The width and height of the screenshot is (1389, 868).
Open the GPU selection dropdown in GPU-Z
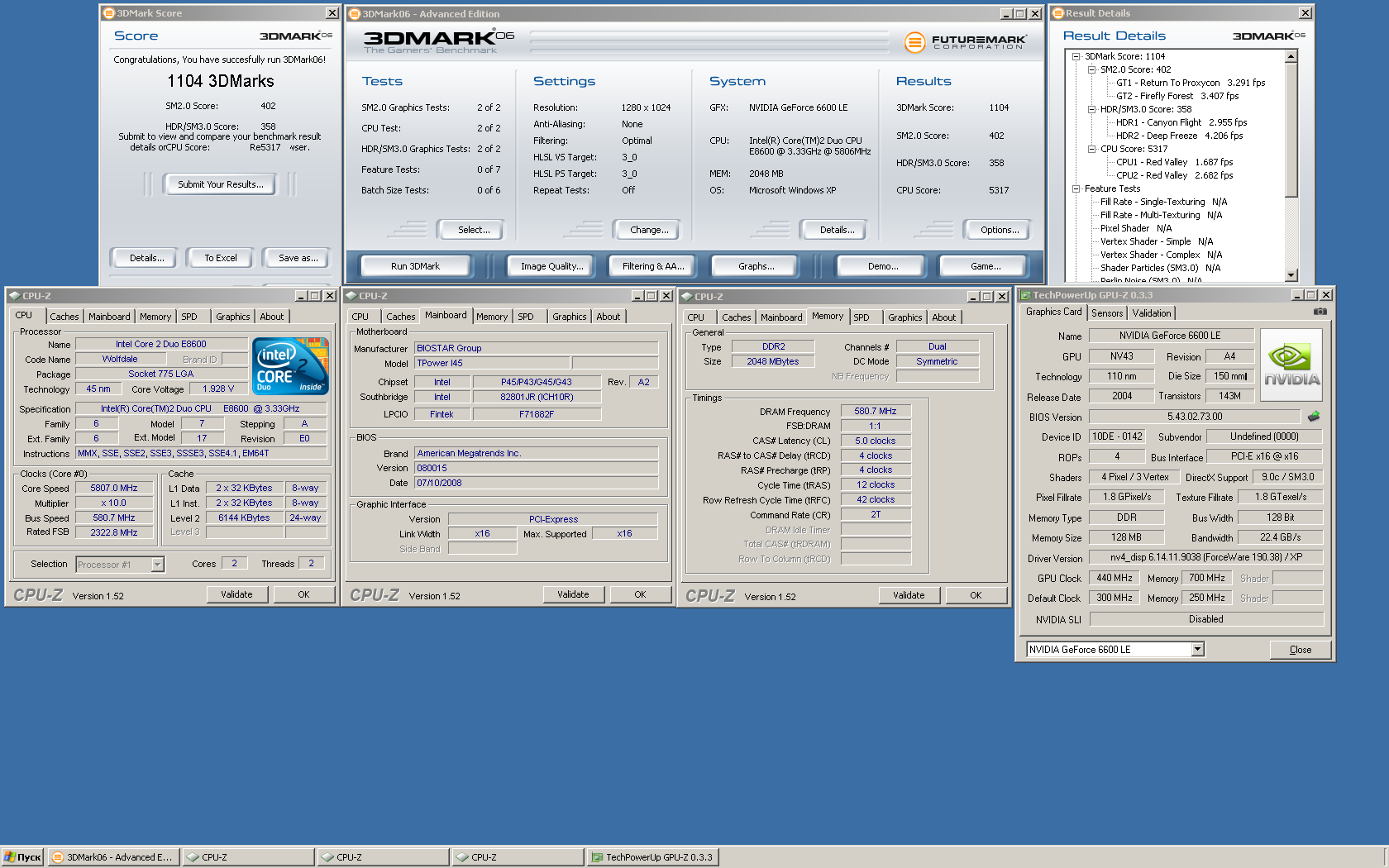tap(1197, 650)
